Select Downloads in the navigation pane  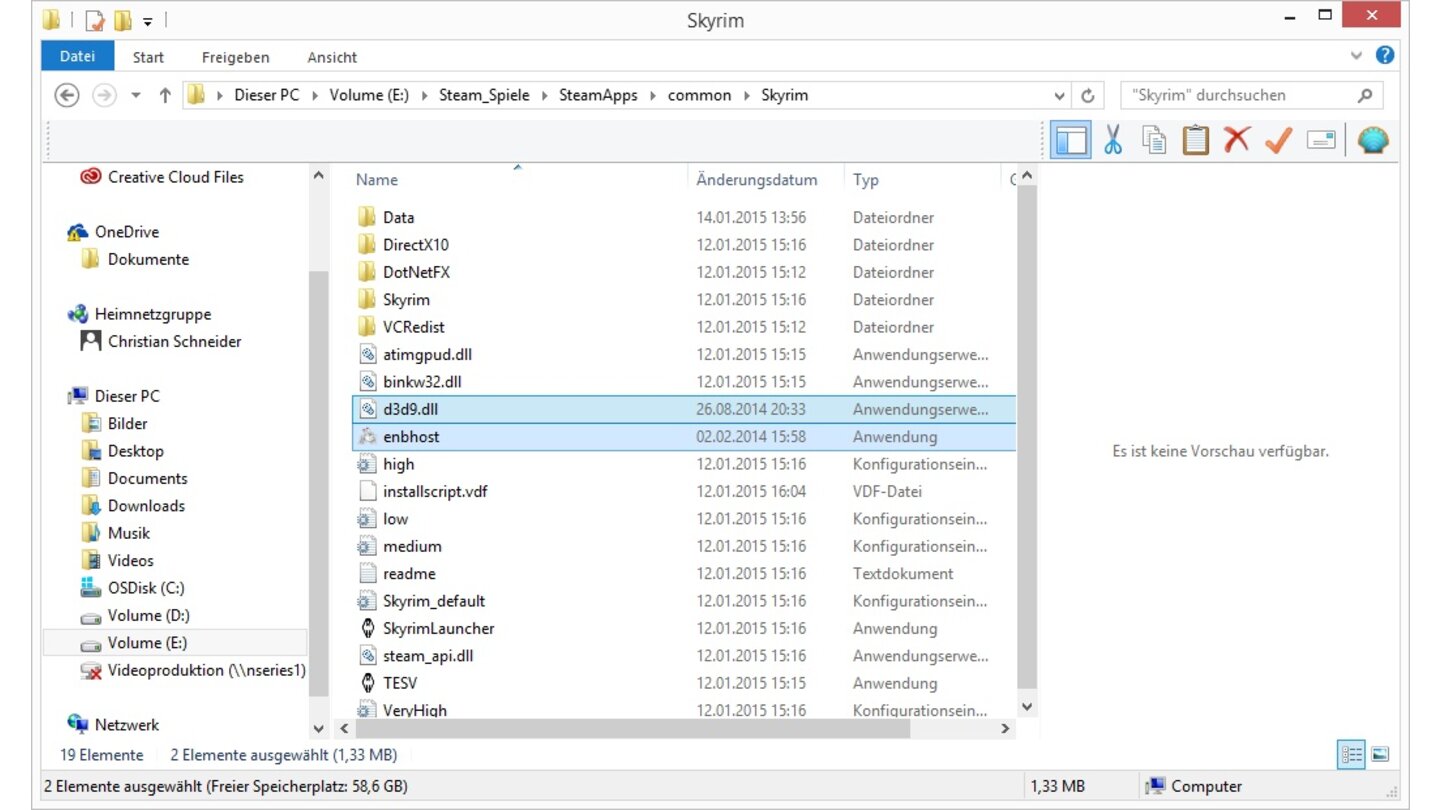pos(133,506)
